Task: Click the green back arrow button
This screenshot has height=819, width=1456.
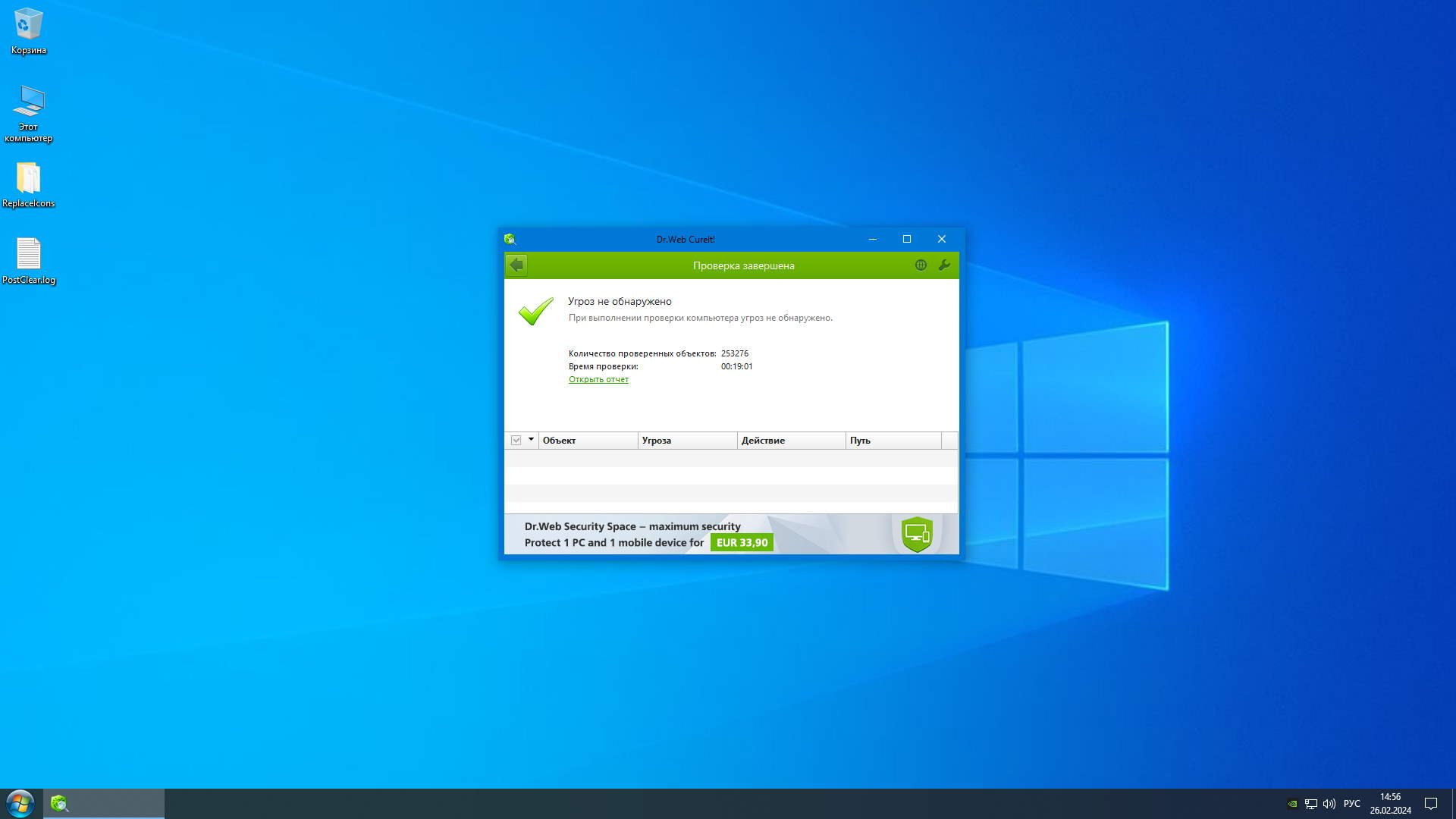Action: 516,265
